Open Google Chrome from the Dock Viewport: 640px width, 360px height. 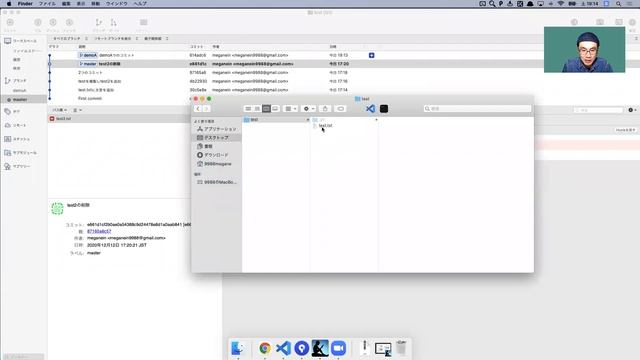click(264, 348)
